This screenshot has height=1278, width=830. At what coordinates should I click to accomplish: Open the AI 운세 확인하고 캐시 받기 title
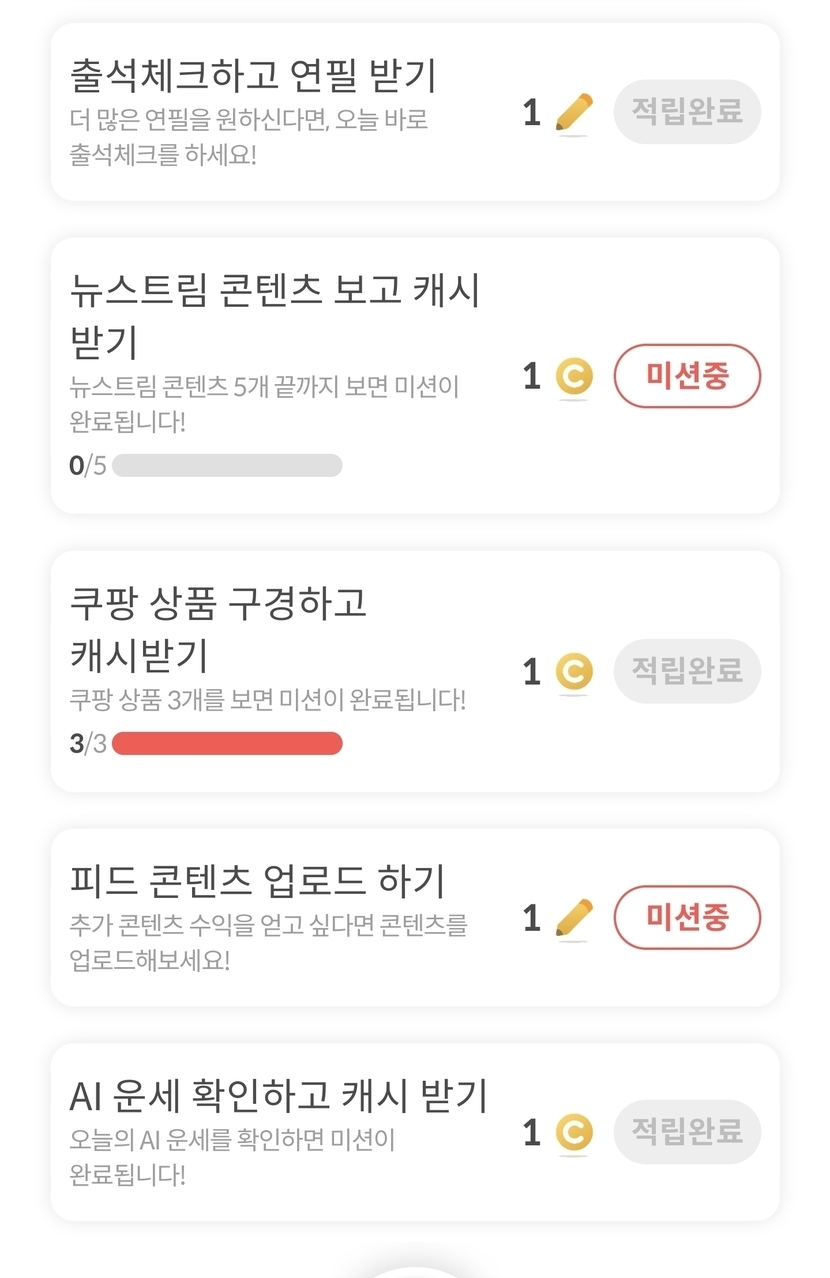279,1096
